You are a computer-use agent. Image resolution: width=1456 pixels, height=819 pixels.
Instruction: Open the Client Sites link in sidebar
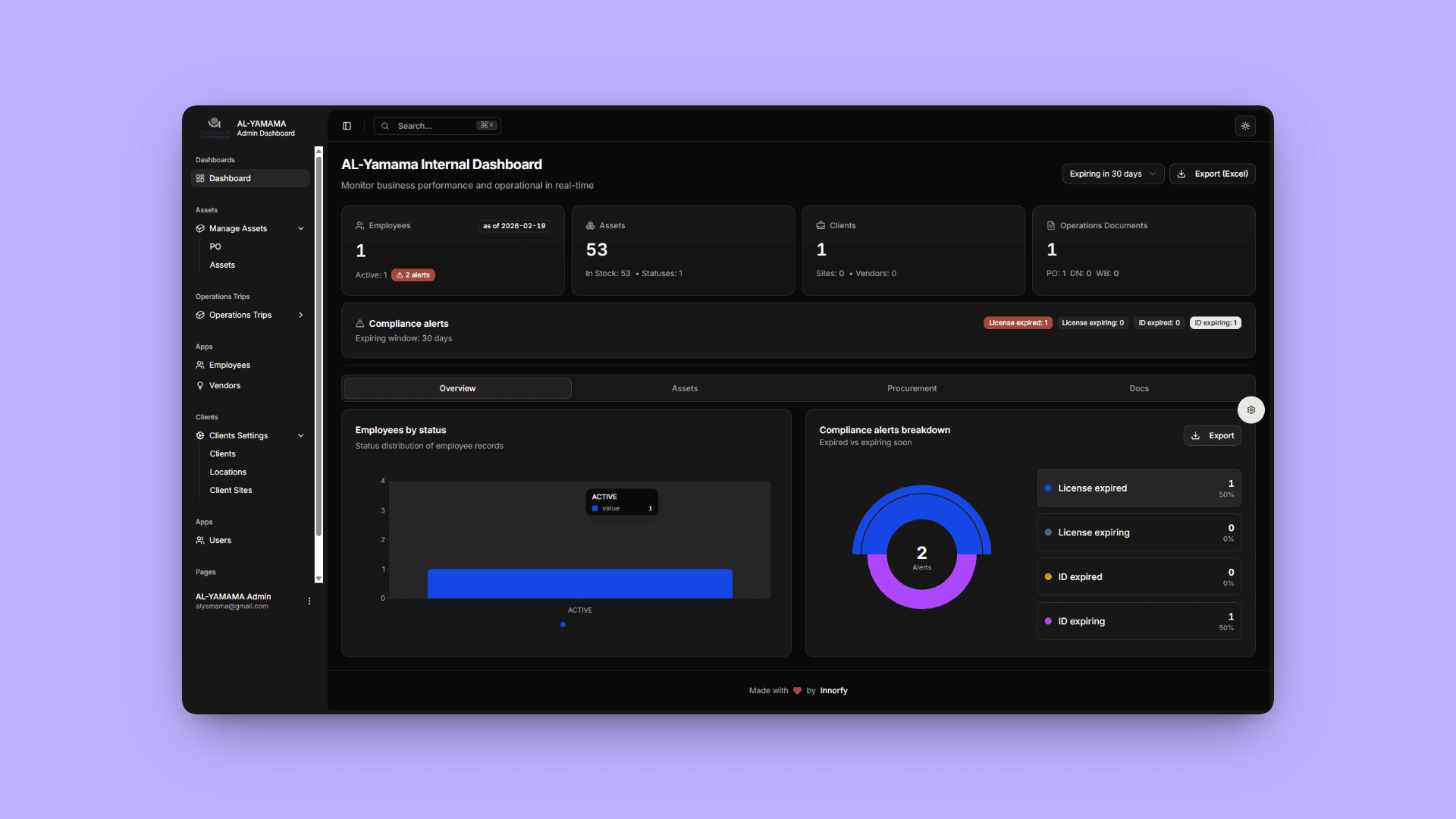click(231, 490)
